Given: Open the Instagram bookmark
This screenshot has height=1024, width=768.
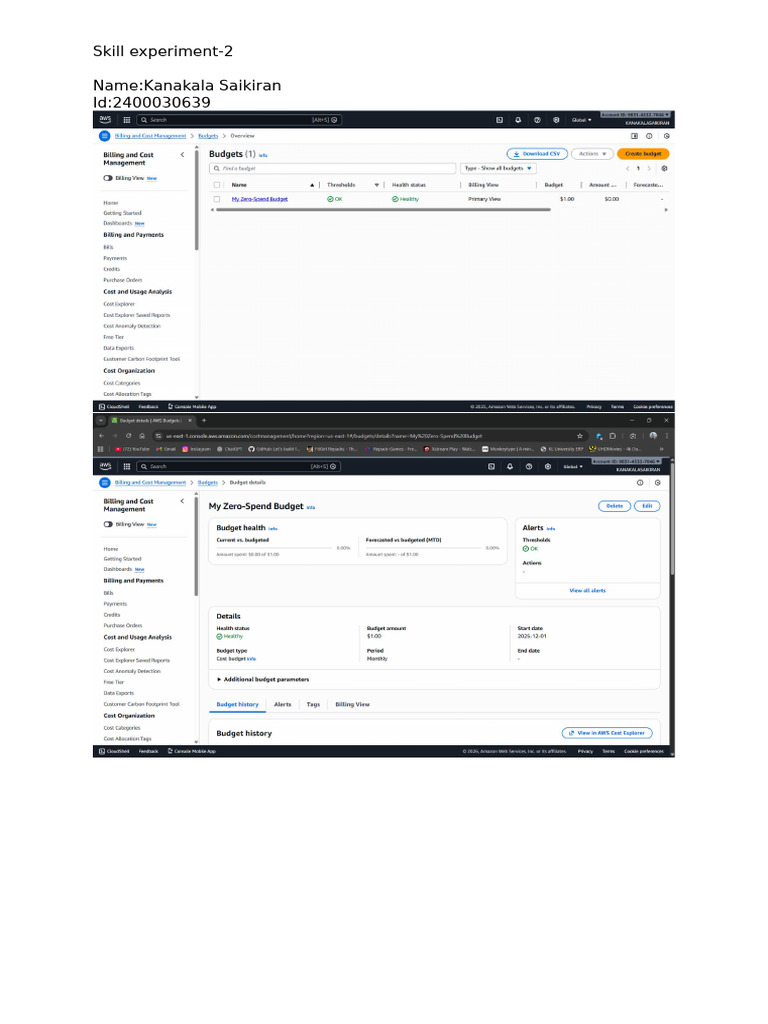Looking at the screenshot, I should click(x=197, y=449).
